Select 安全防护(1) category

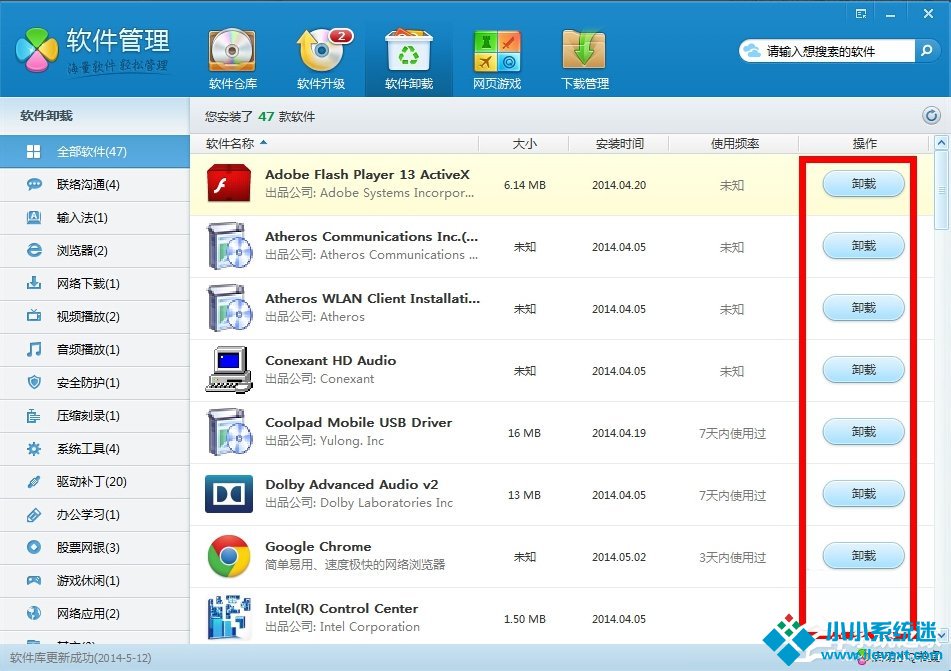pyautogui.click(x=95, y=383)
